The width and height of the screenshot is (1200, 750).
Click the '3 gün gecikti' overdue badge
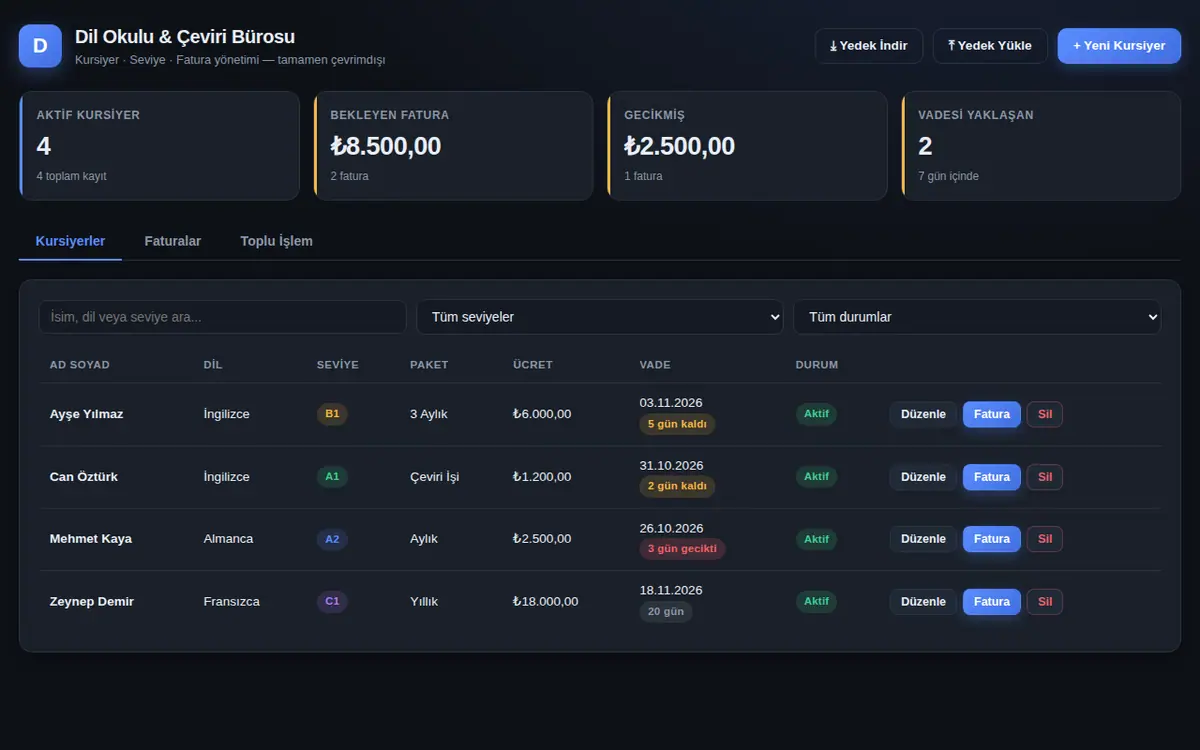[683, 549]
